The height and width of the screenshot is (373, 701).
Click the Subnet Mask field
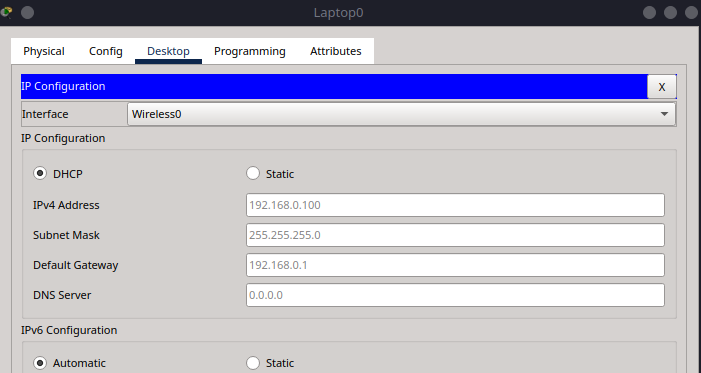pos(455,235)
